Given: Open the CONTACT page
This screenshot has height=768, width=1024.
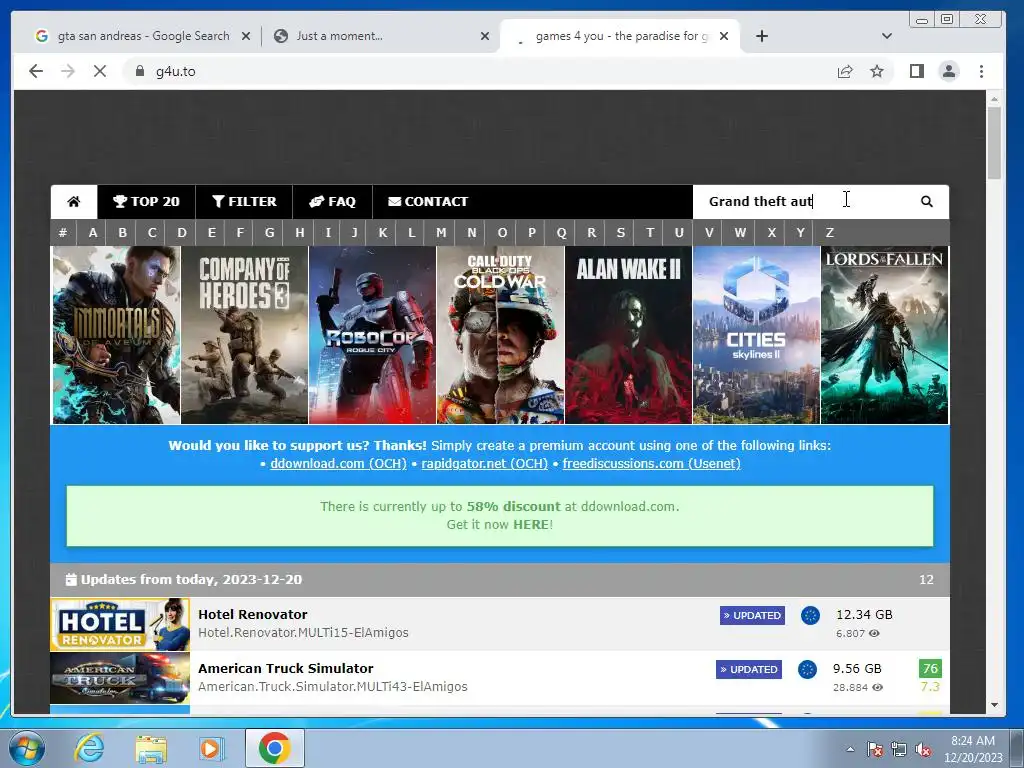Looking at the screenshot, I should coord(428,202).
